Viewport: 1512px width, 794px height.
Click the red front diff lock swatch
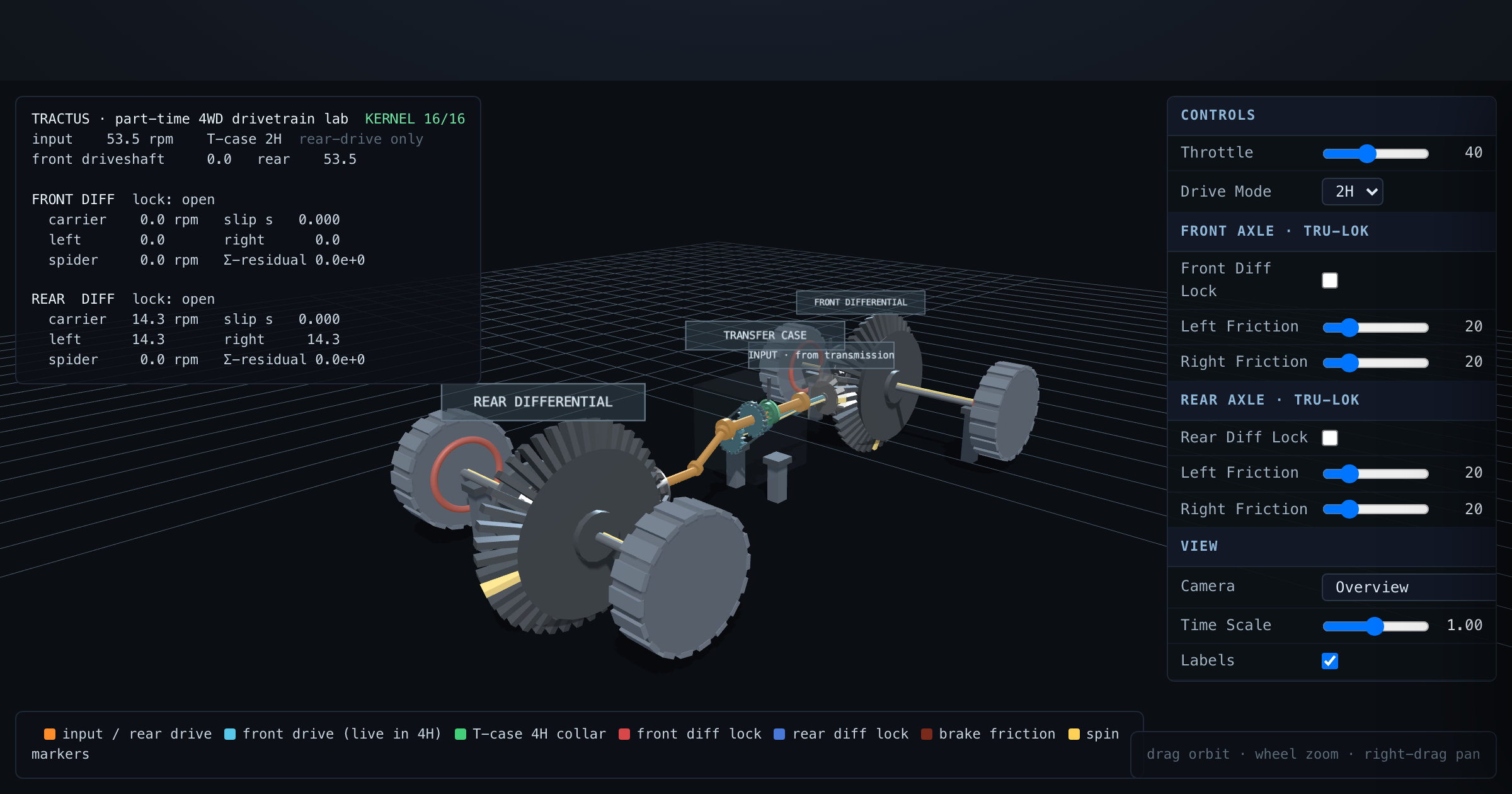pyautogui.click(x=624, y=734)
